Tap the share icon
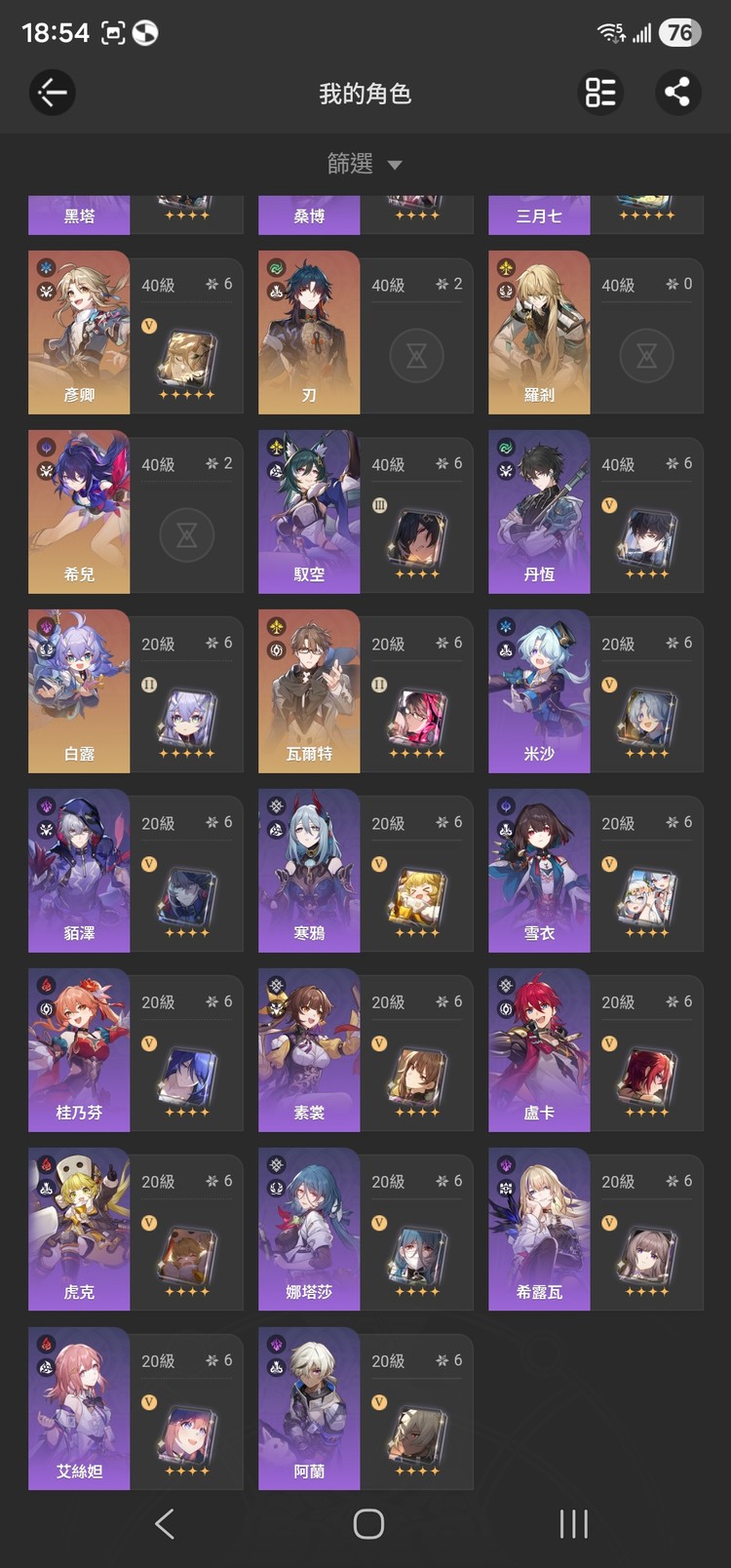The height and width of the screenshot is (1568, 731). (677, 93)
